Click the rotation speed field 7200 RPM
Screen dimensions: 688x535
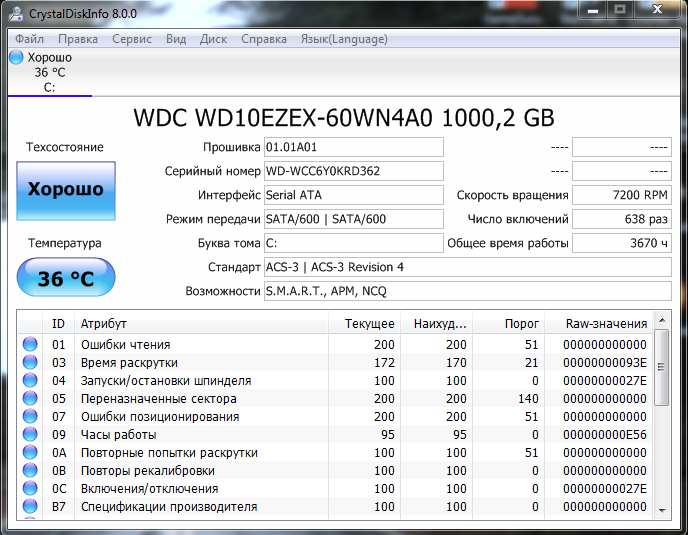pos(622,195)
